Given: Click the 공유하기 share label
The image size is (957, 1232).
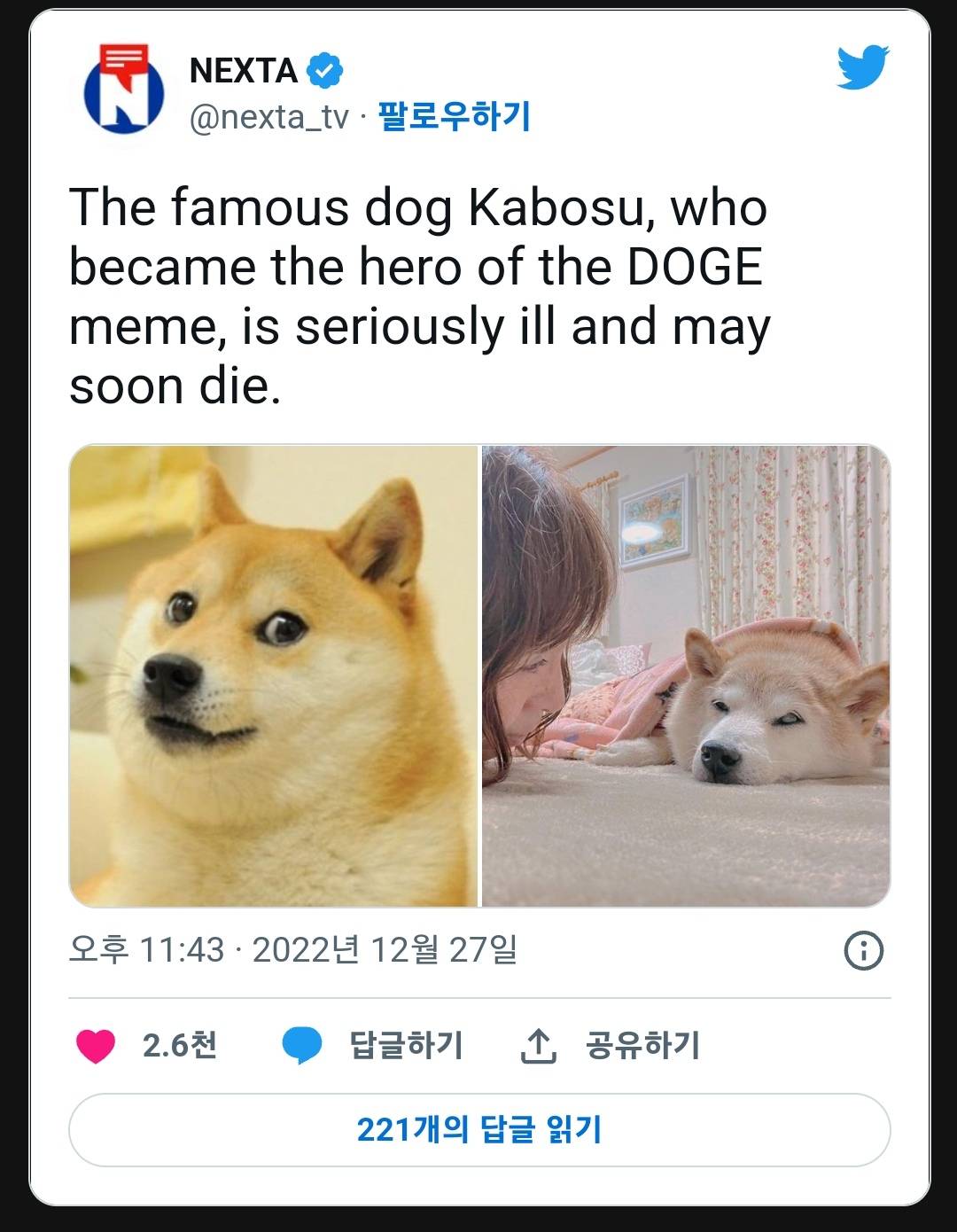Looking at the screenshot, I should [642, 1046].
